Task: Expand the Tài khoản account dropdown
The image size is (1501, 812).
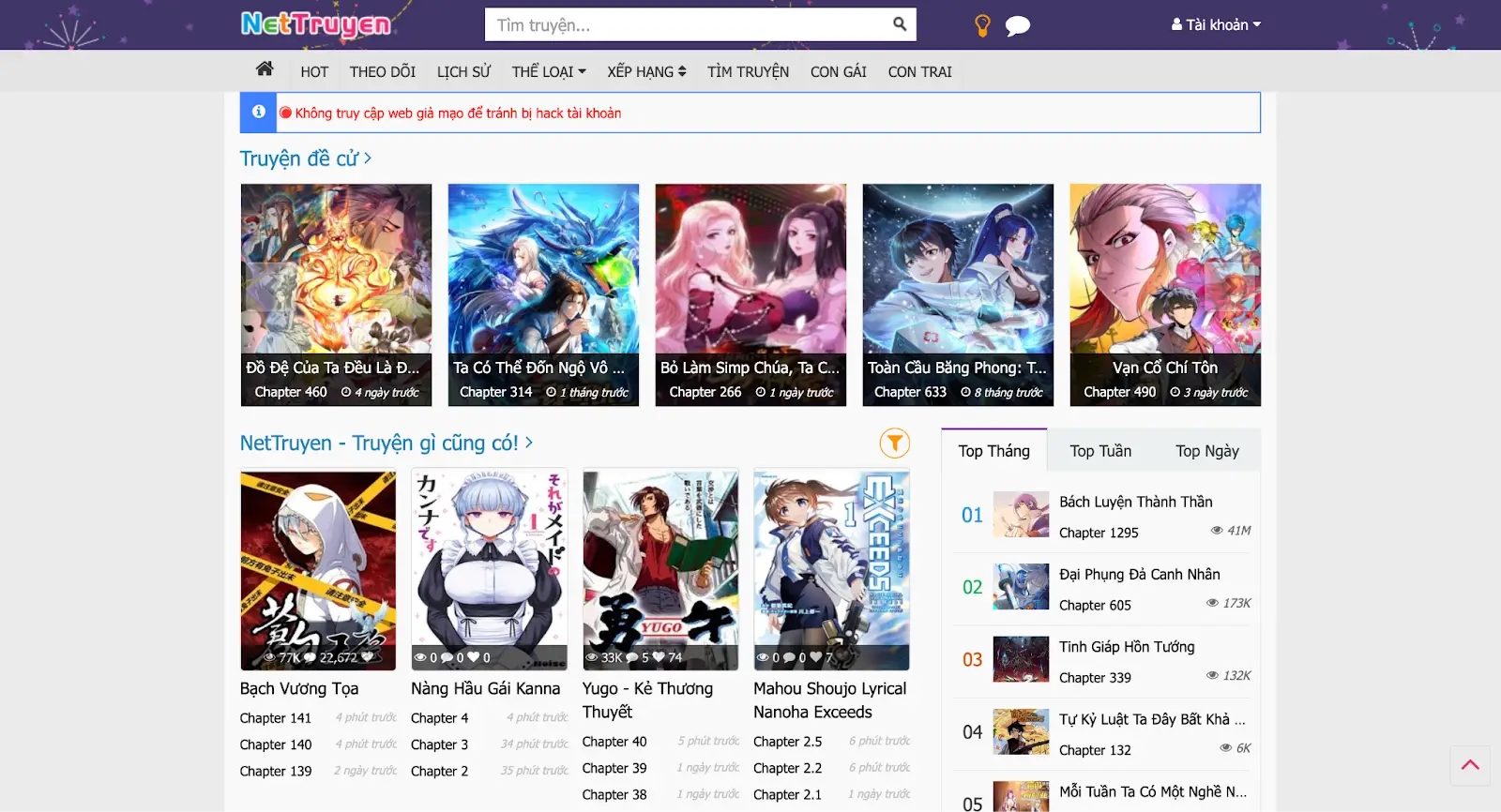Action: (x=1216, y=25)
